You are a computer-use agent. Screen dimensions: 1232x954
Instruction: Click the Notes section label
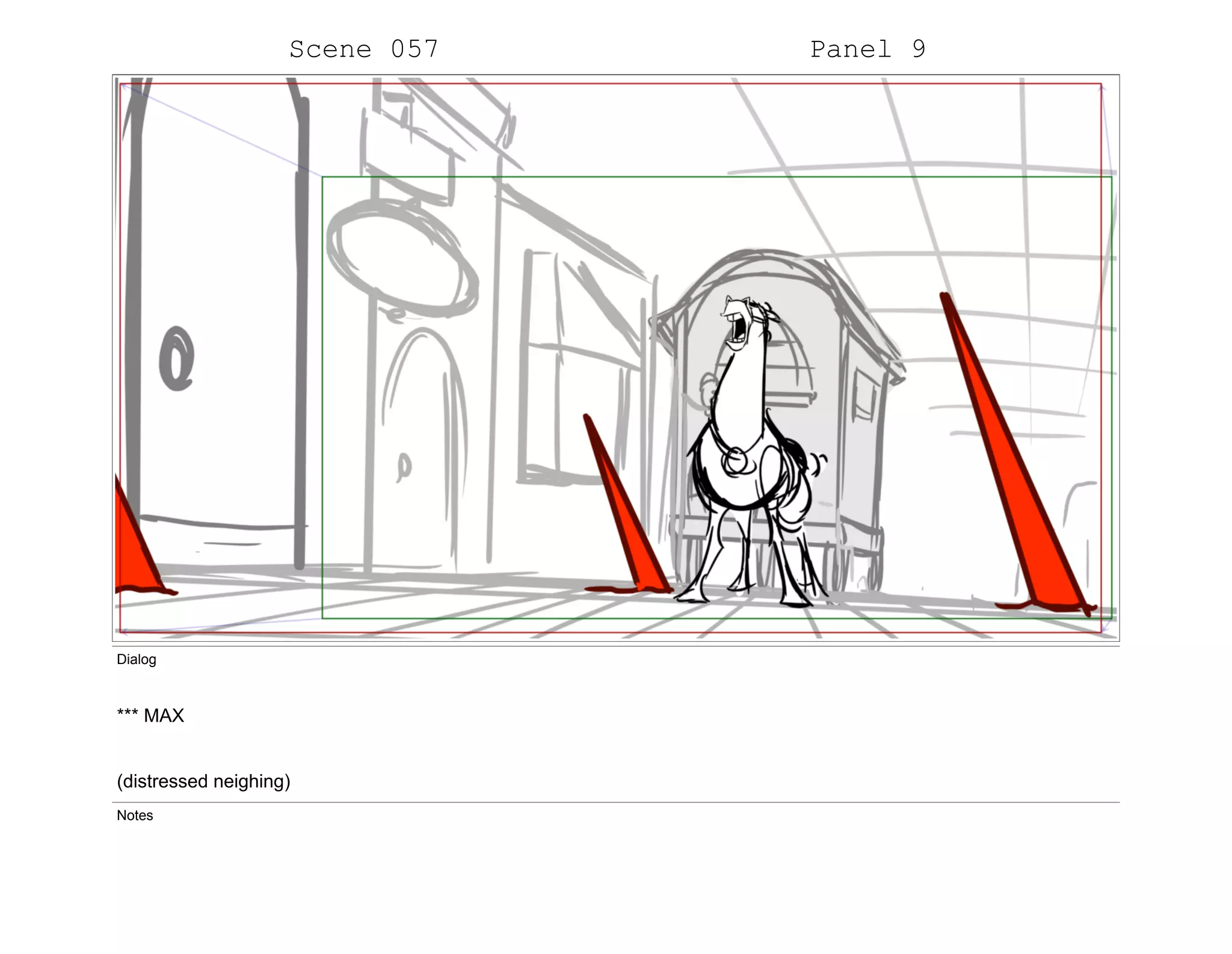135,815
